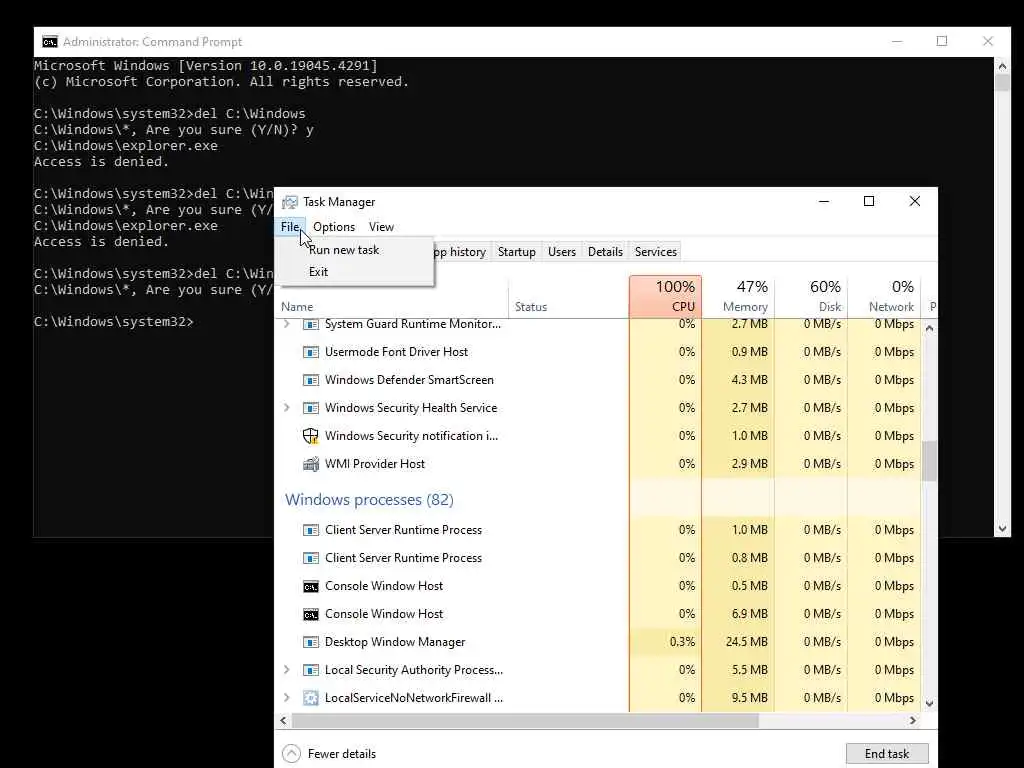Select Windows Security Health Service icon

click(311, 408)
